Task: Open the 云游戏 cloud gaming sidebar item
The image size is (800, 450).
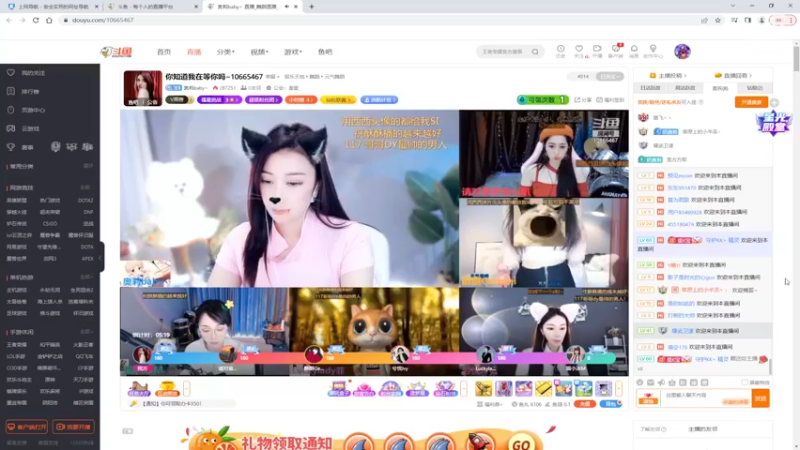Action: point(30,129)
